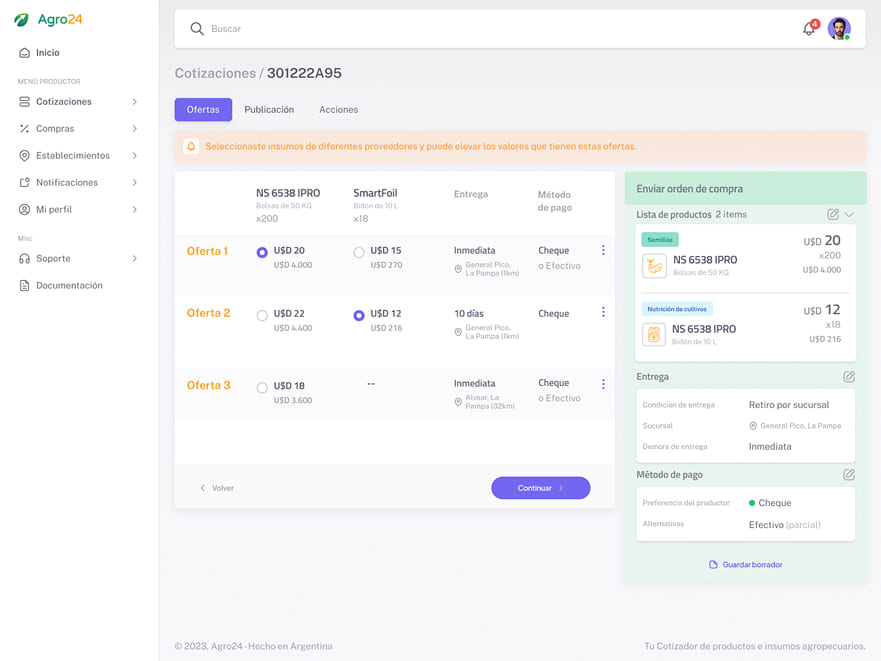Viewport: 881px width, 661px height.
Task: Edit the Entrega section
Action: pos(849,377)
